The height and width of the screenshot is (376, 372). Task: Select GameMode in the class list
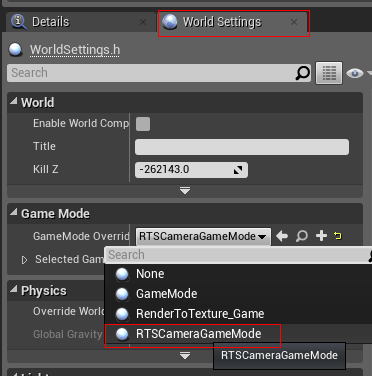(238, 294)
